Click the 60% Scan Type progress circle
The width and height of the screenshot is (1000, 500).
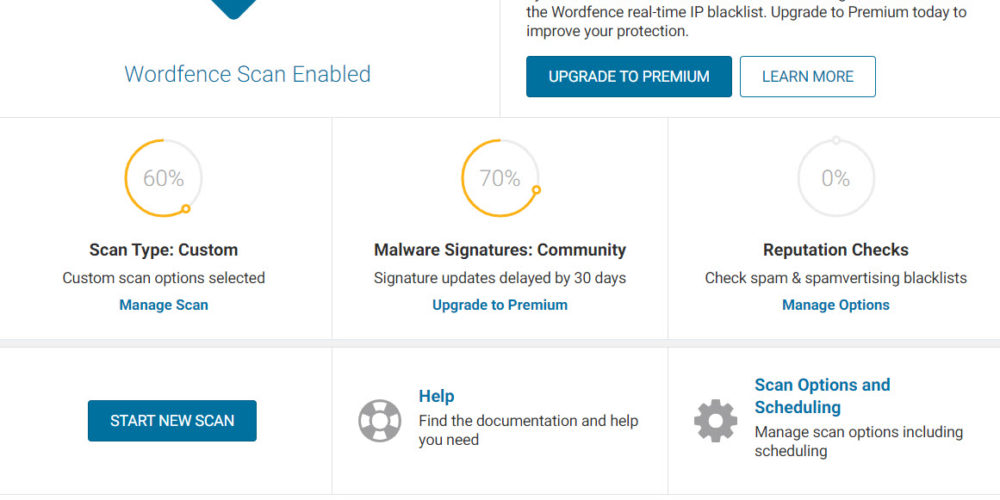tap(163, 179)
